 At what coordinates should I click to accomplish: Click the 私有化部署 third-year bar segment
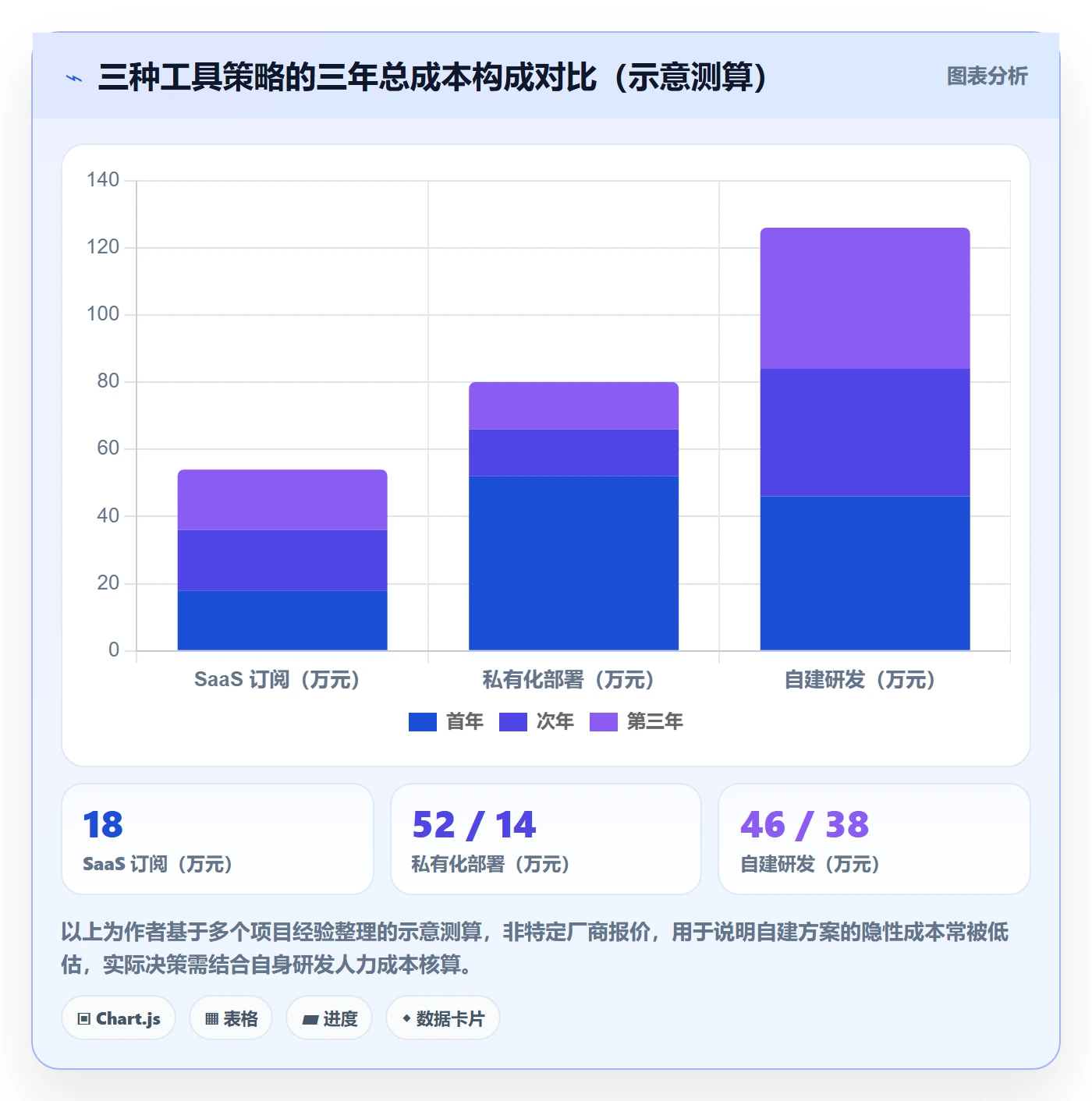[573, 405]
